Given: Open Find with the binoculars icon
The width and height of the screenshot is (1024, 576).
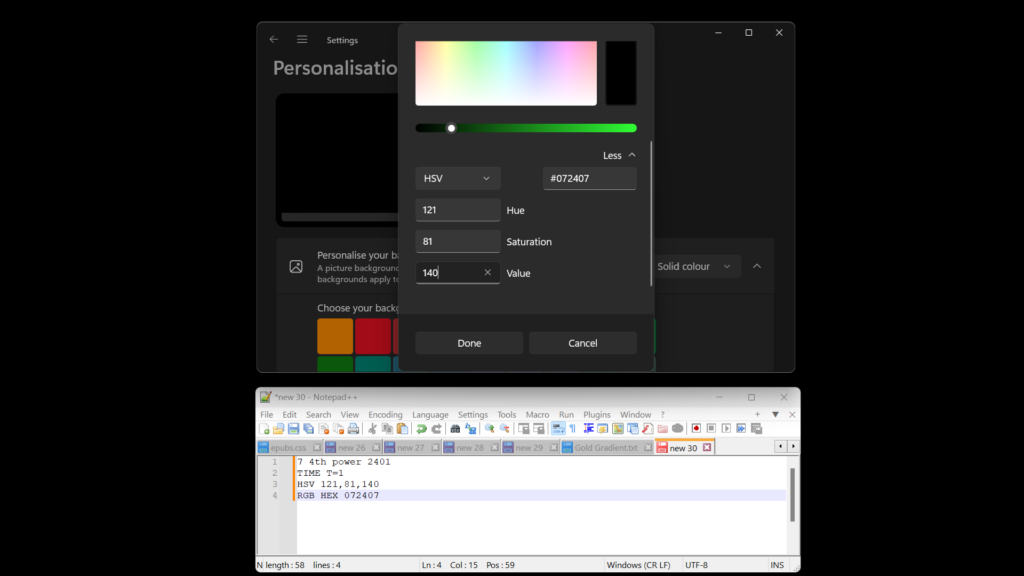Looking at the screenshot, I should click(x=455, y=429).
